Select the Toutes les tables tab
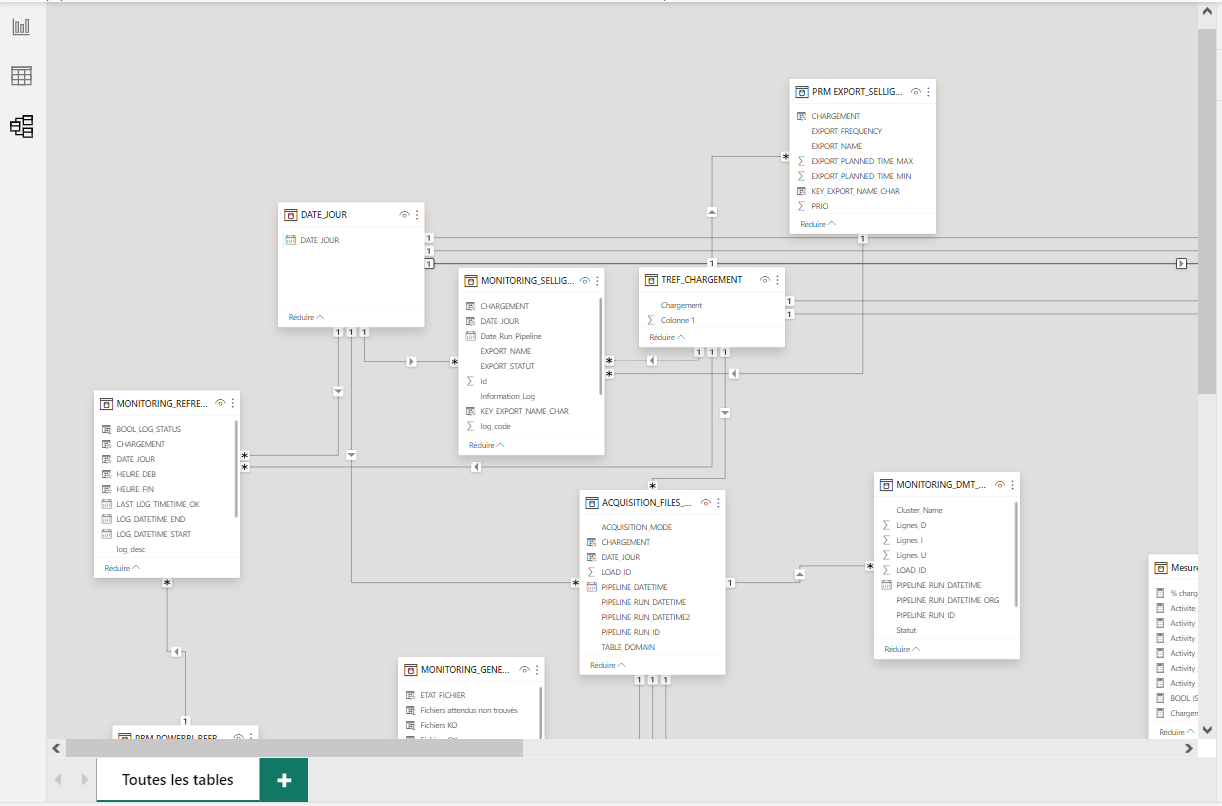 [x=178, y=780]
